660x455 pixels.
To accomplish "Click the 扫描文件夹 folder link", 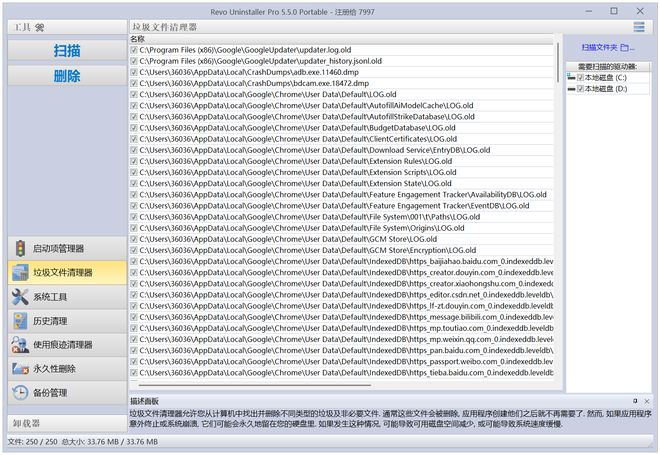I will pyautogui.click(x=608, y=48).
